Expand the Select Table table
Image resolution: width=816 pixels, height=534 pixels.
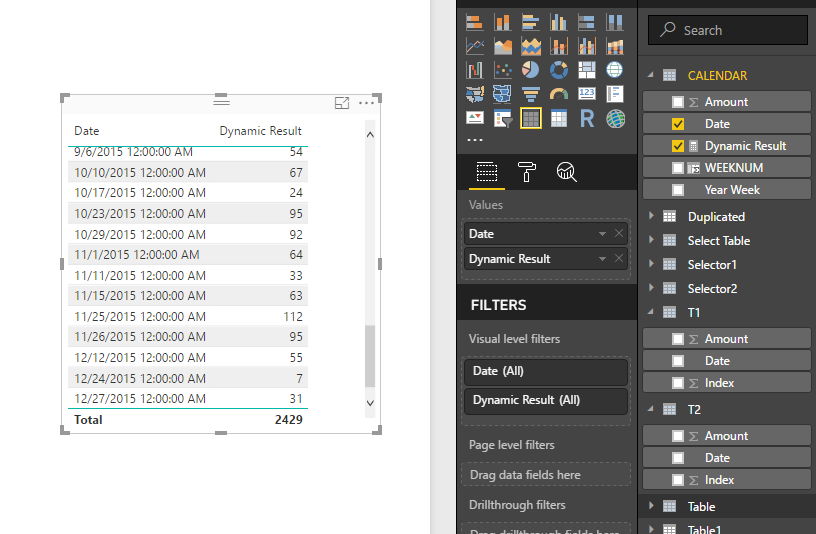coord(651,239)
